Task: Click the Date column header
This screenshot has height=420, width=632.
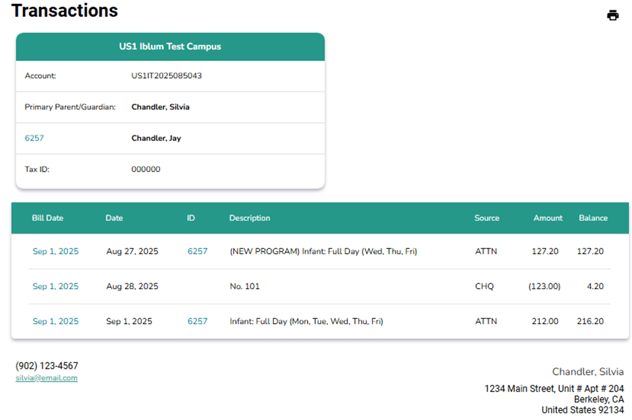Action: click(114, 218)
